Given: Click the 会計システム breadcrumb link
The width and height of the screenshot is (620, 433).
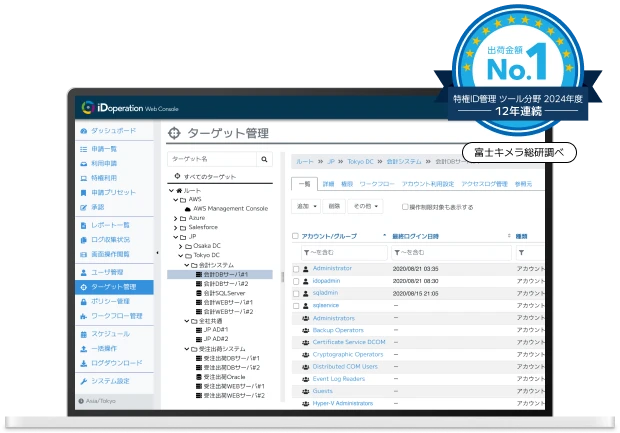Looking at the screenshot, I should (x=404, y=162).
